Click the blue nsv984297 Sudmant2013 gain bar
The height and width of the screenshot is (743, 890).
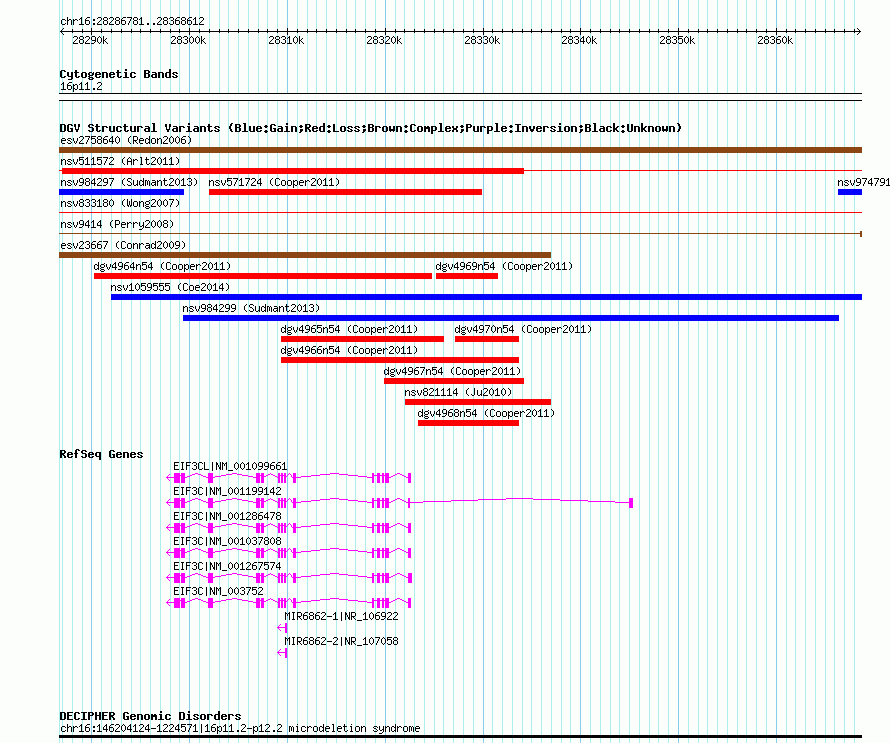point(121,192)
